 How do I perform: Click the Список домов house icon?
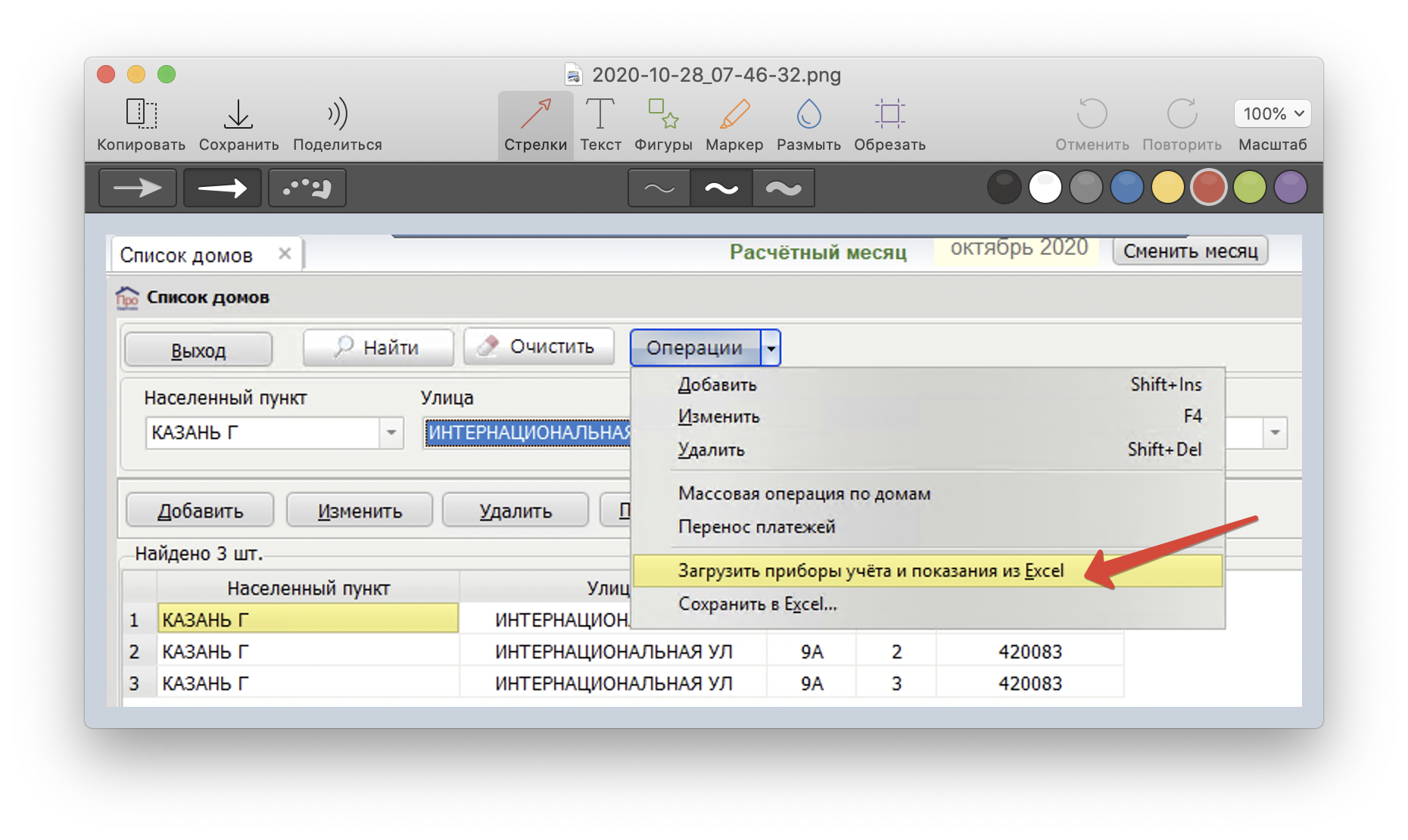pos(127,297)
